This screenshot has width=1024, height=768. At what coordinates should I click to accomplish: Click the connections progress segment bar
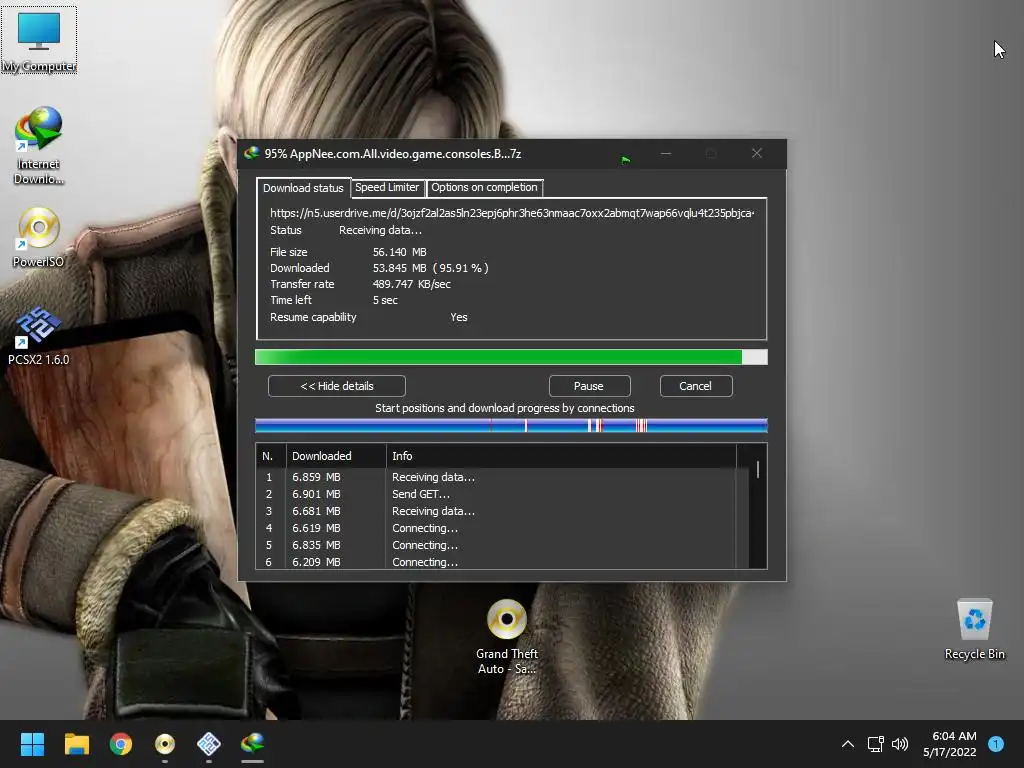coord(511,426)
